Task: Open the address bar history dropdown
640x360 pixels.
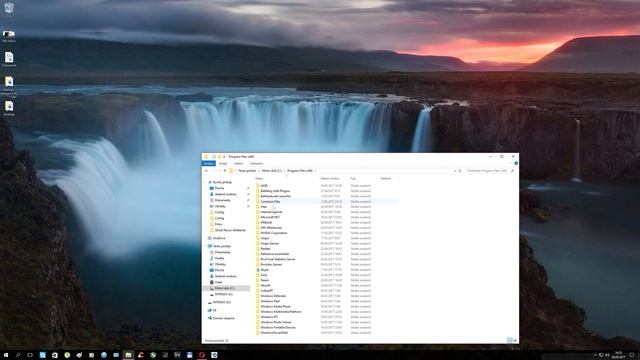Action: 455,171
